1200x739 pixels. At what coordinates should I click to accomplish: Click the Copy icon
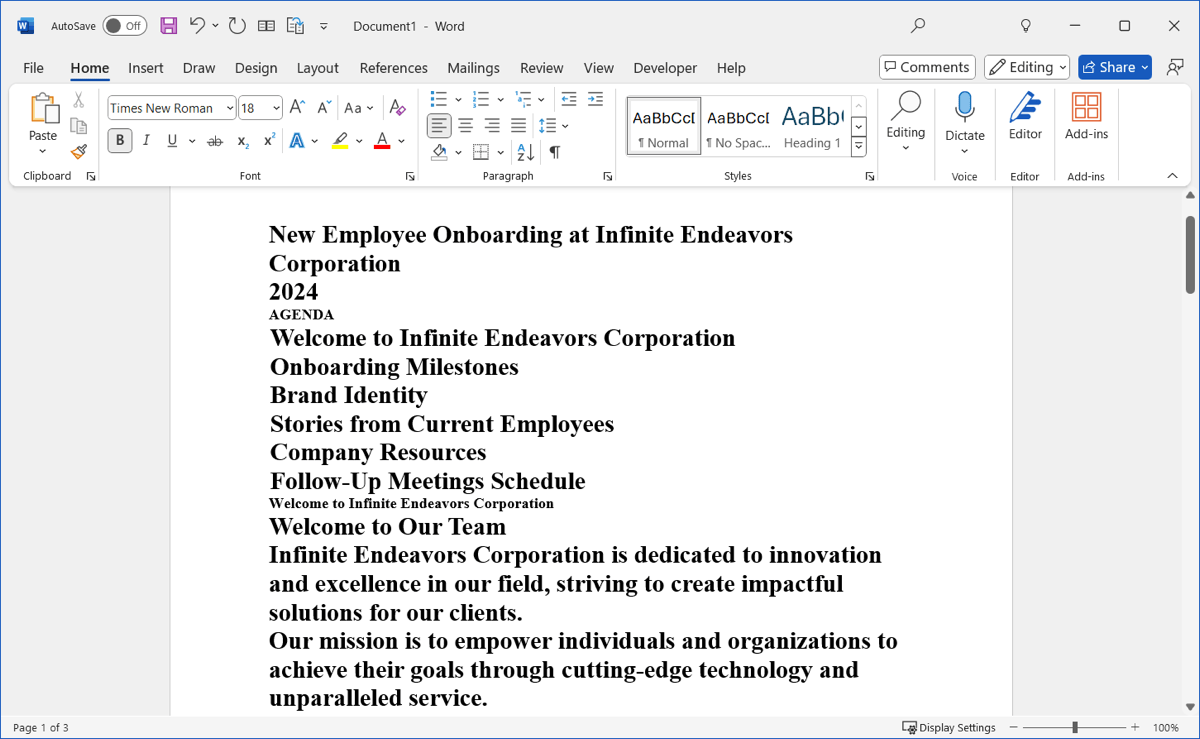79,126
